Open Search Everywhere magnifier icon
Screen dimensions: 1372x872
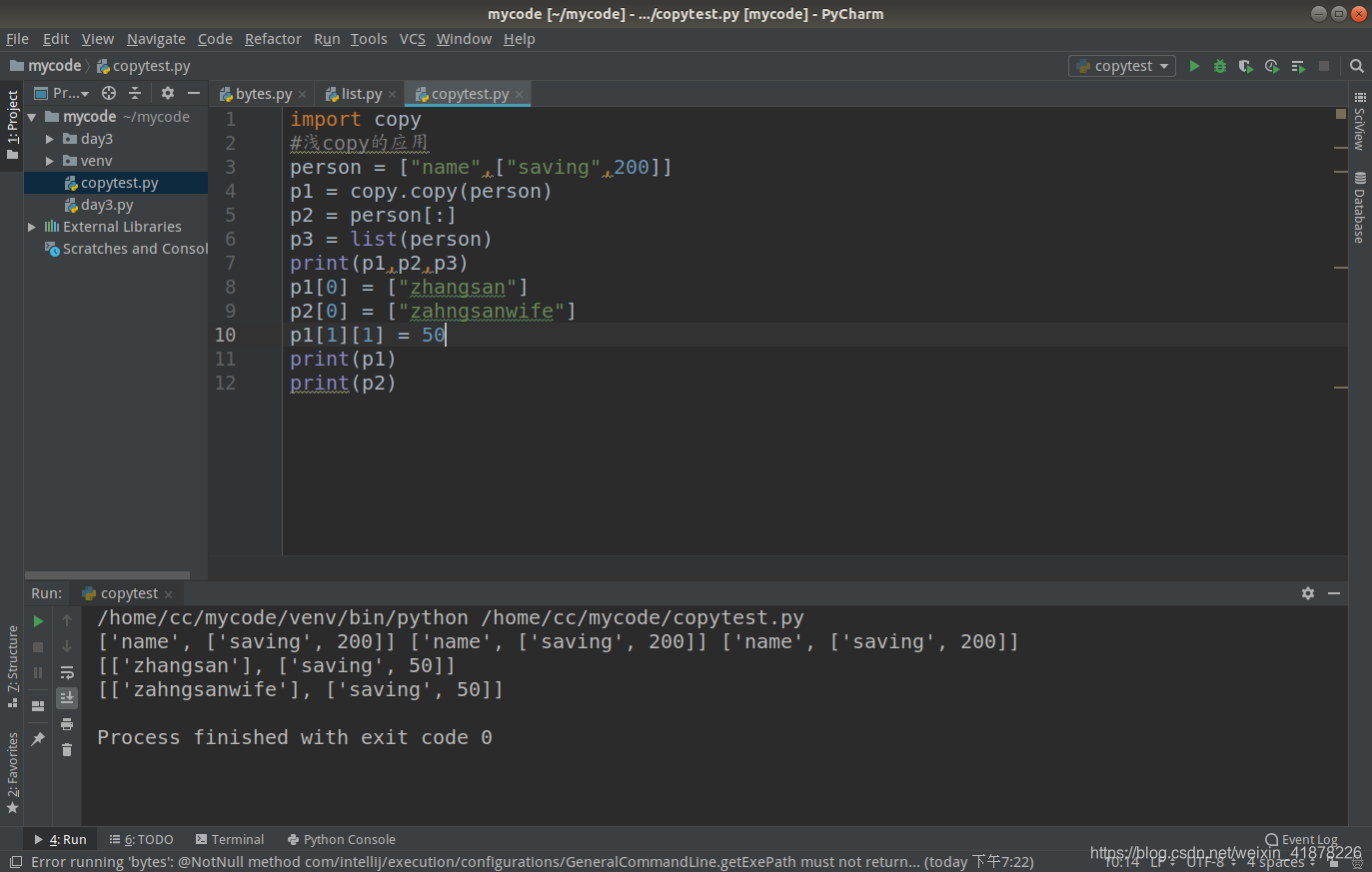(x=1357, y=66)
